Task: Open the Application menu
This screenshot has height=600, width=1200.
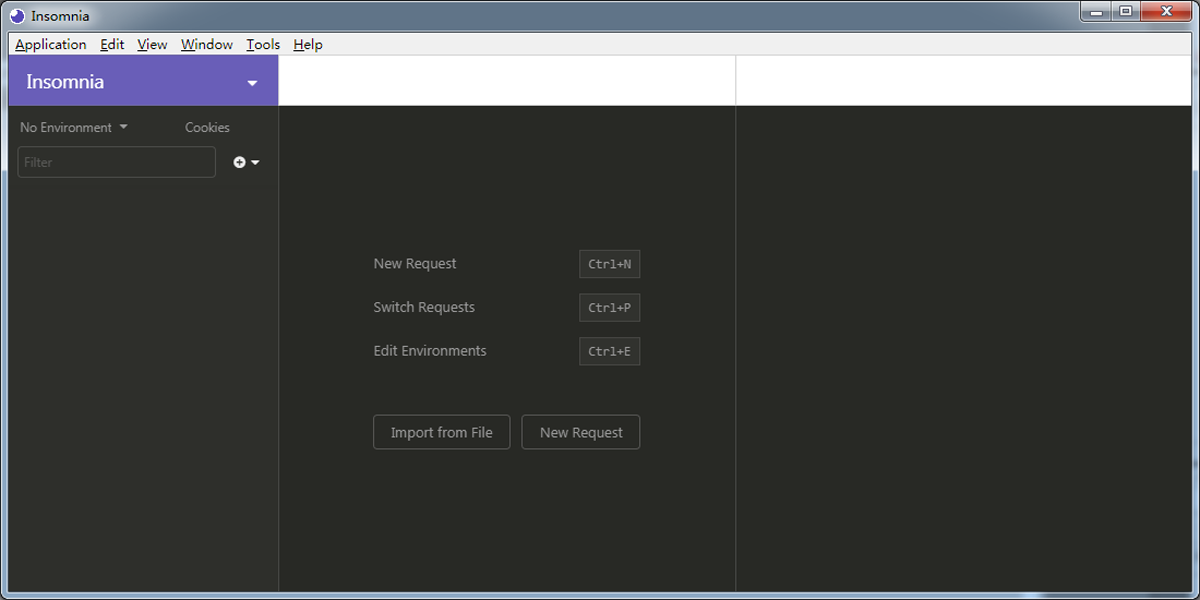Action: pyautogui.click(x=51, y=44)
